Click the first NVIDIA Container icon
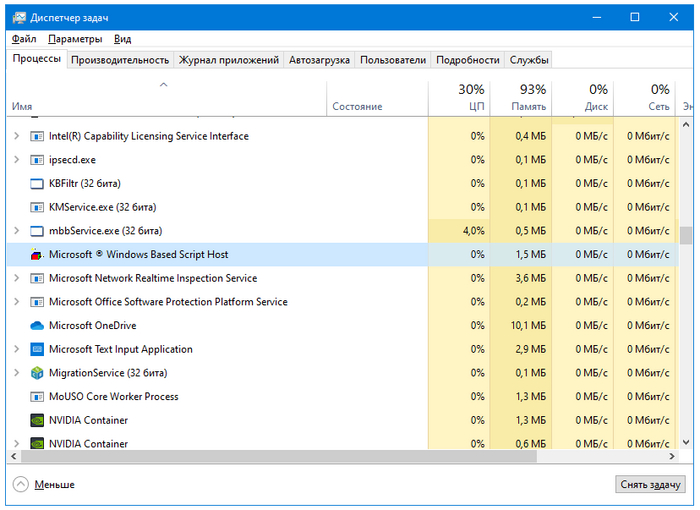 (x=38, y=421)
